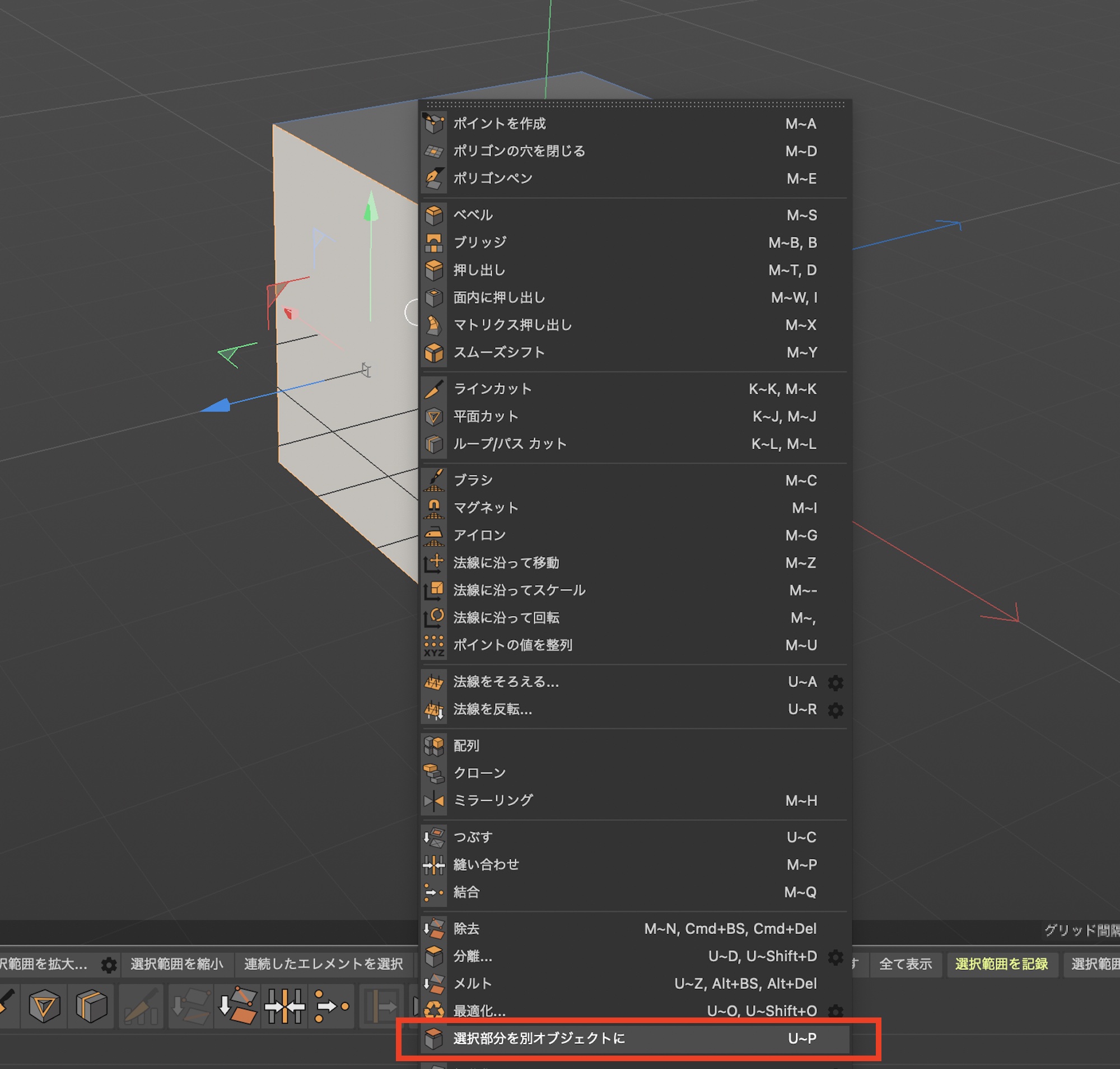Viewport: 1120px width, 1069px height.
Task: Click 選択範囲を縮小 button
Action: (177, 964)
